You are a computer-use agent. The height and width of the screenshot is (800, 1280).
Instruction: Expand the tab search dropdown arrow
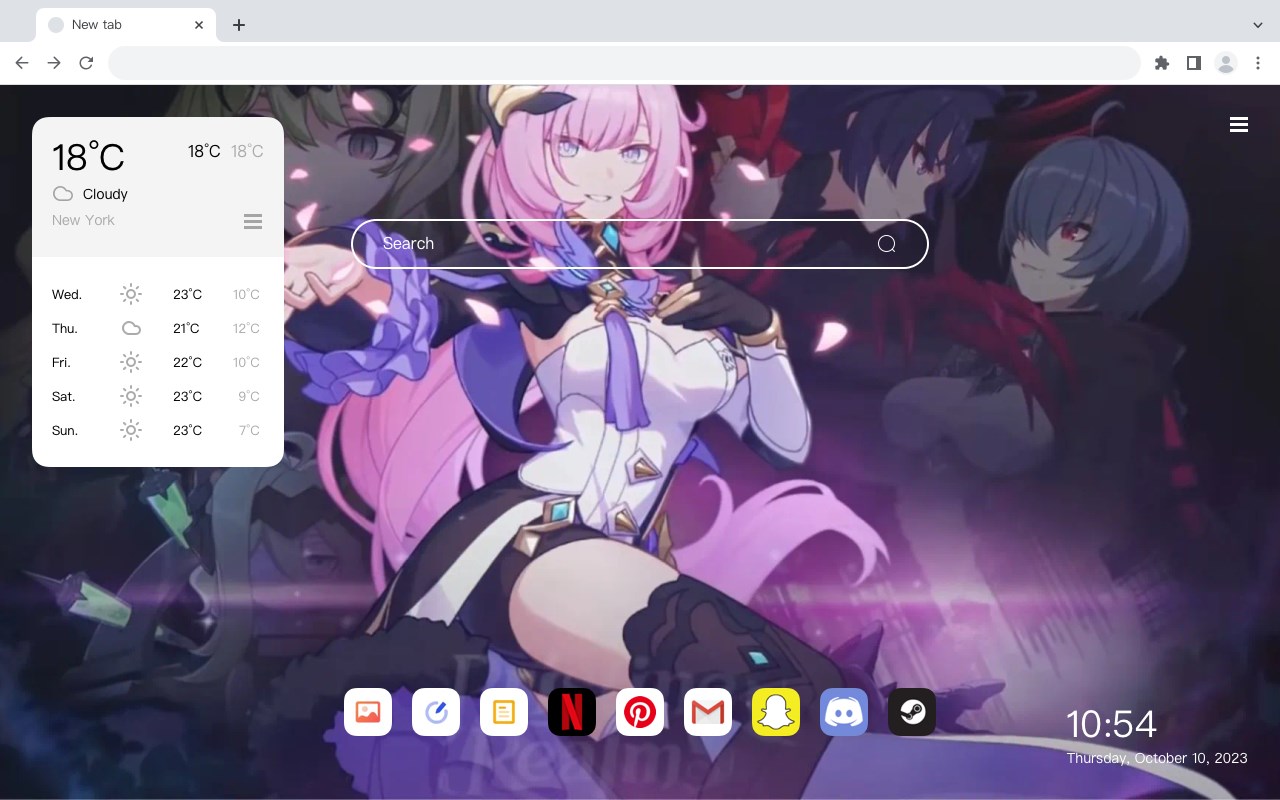1258,25
